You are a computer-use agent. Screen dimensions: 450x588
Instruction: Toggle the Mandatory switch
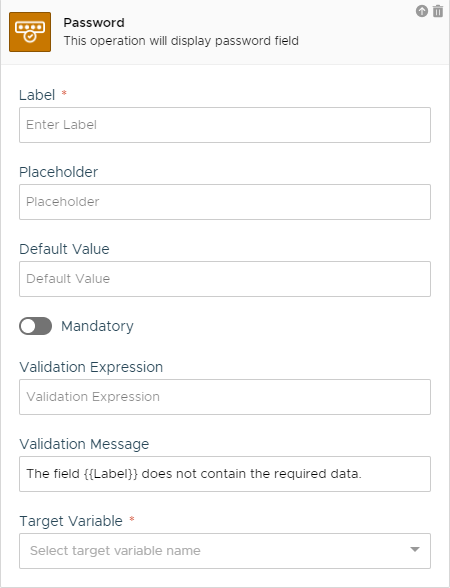tap(36, 326)
